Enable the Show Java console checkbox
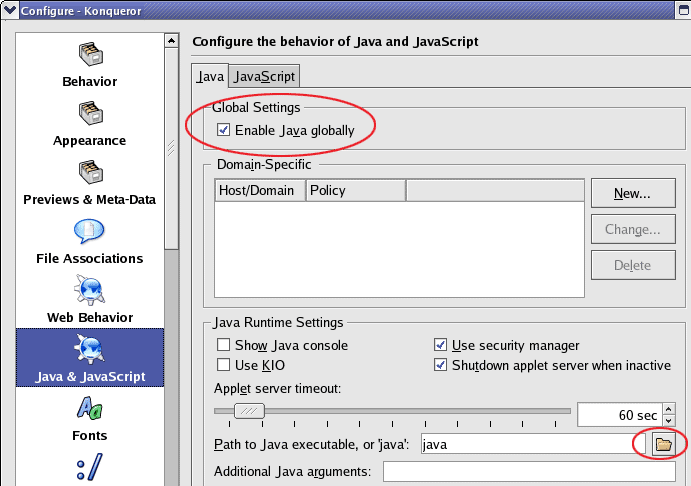 (224, 345)
